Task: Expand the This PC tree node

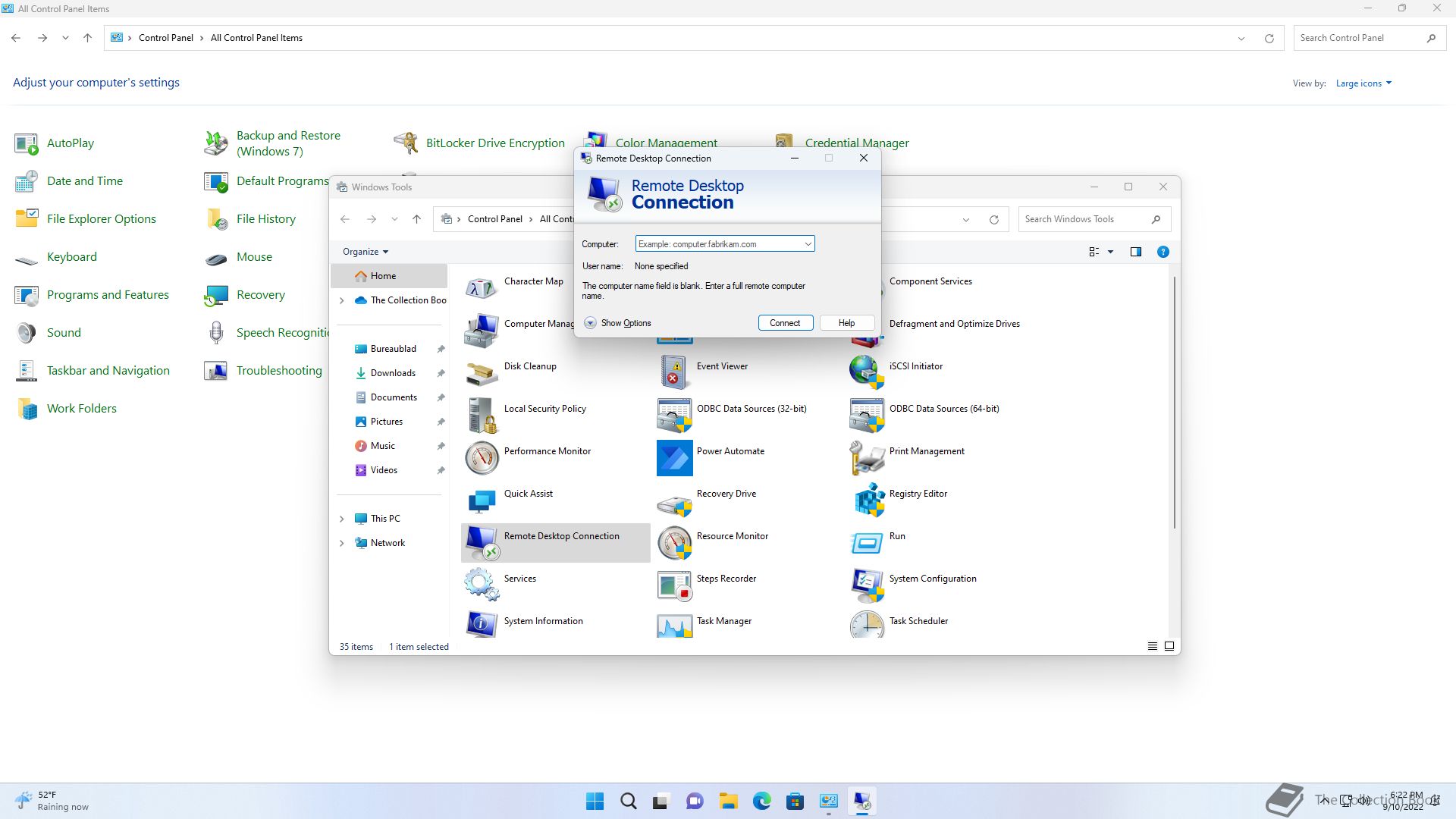Action: point(342,519)
